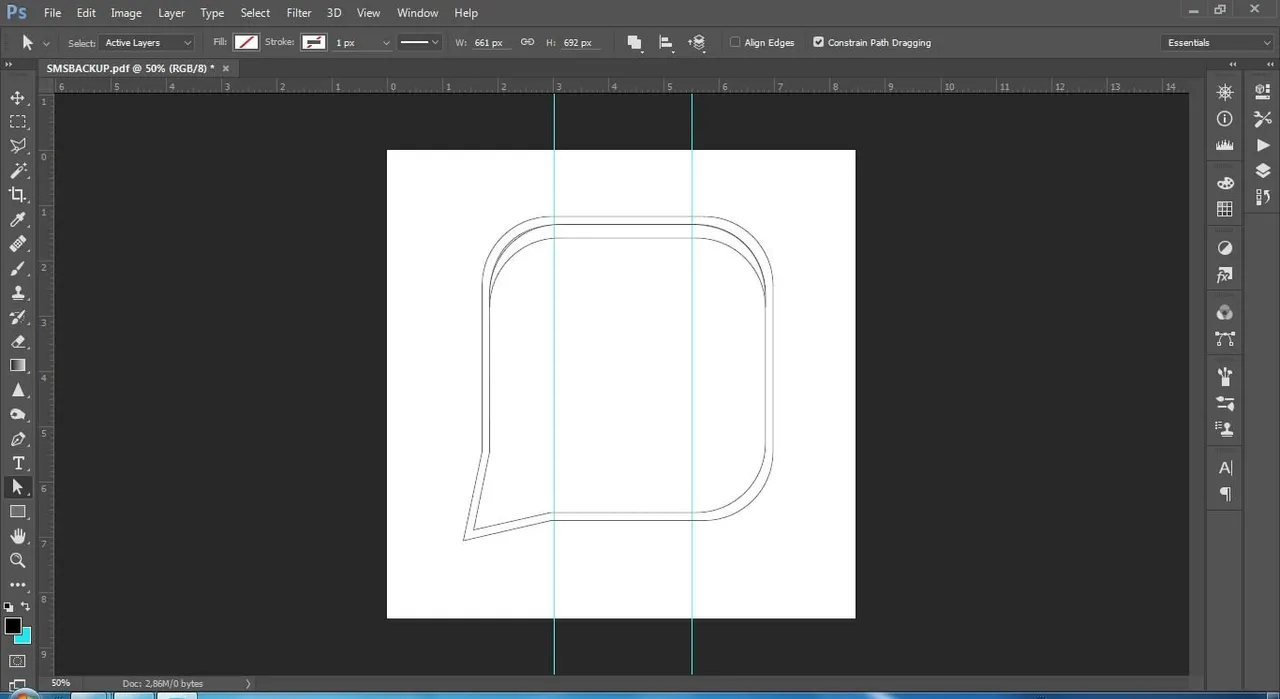The width and height of the screenshot is (1280, 699).
Task: Open the Edit Toolbar ellipsis
Action: tap(18, 584)
